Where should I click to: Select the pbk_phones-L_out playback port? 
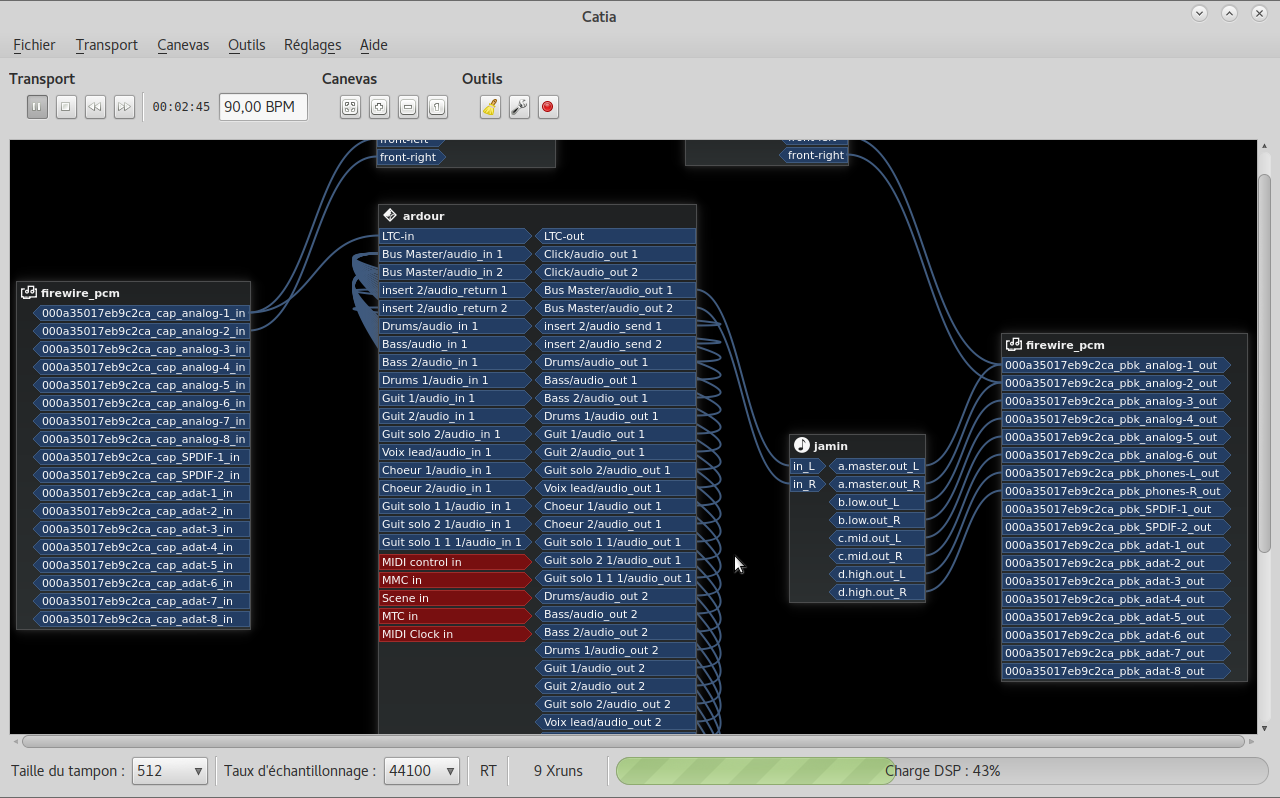pyautogui.click(x=1116, y=473)
